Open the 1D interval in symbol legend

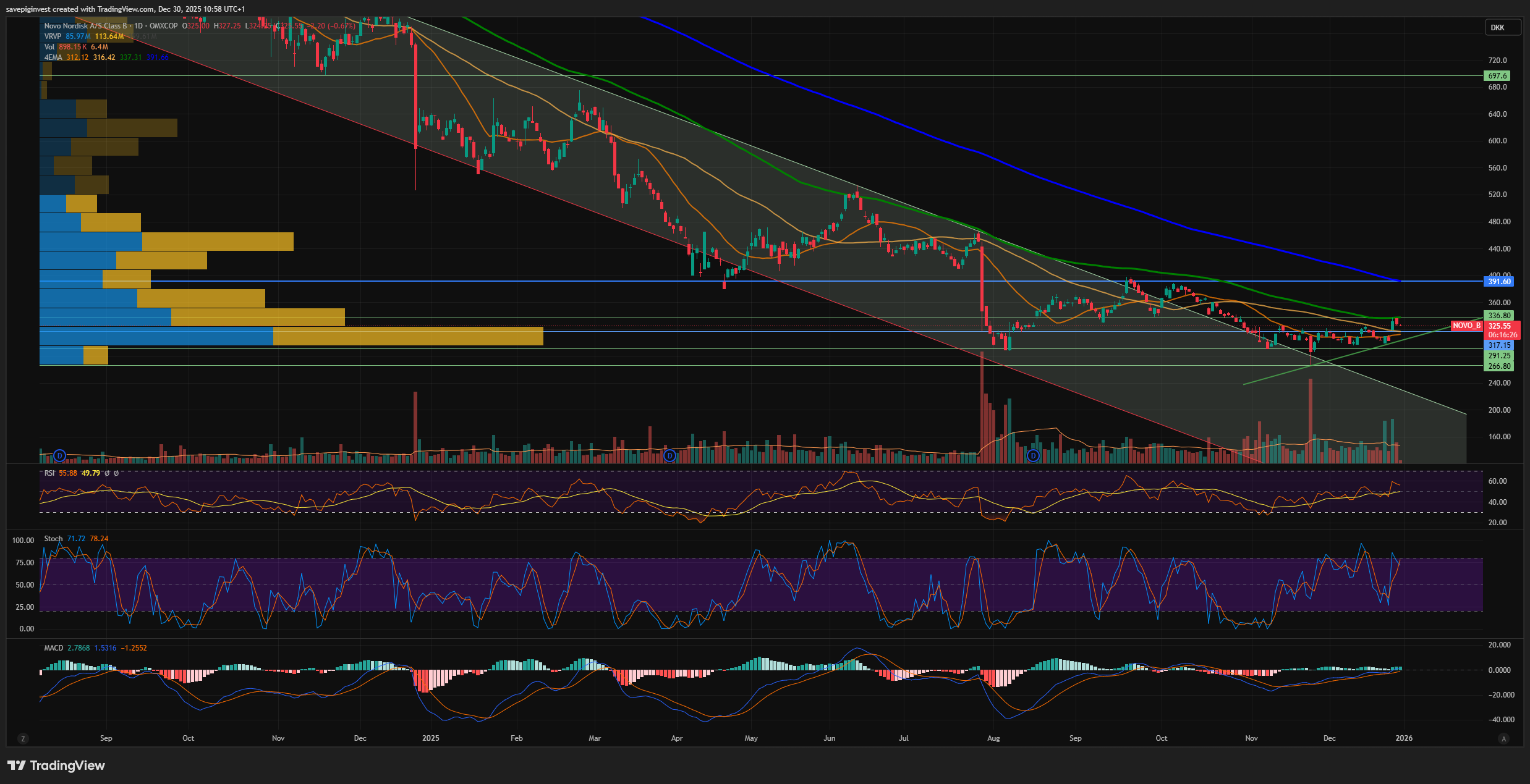pos(138,26)
